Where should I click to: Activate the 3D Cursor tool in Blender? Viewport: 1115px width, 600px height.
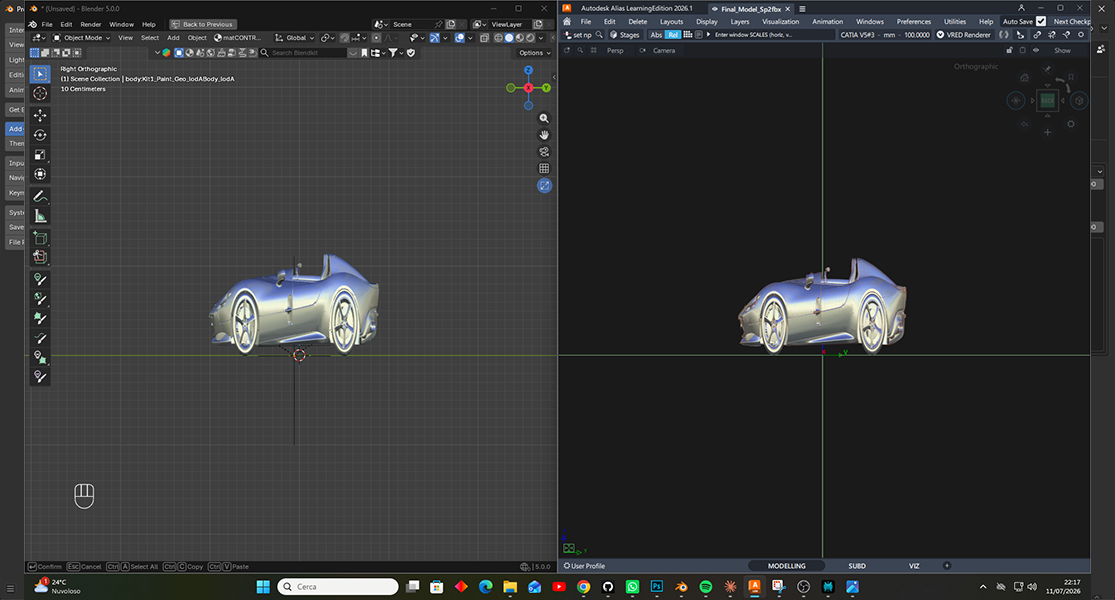[x=40, y=93]
